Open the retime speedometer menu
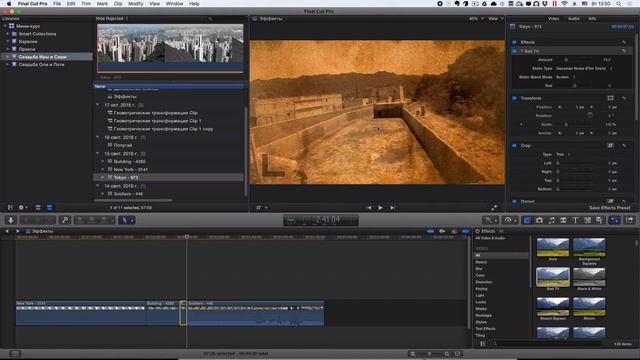 pos(509,220)
